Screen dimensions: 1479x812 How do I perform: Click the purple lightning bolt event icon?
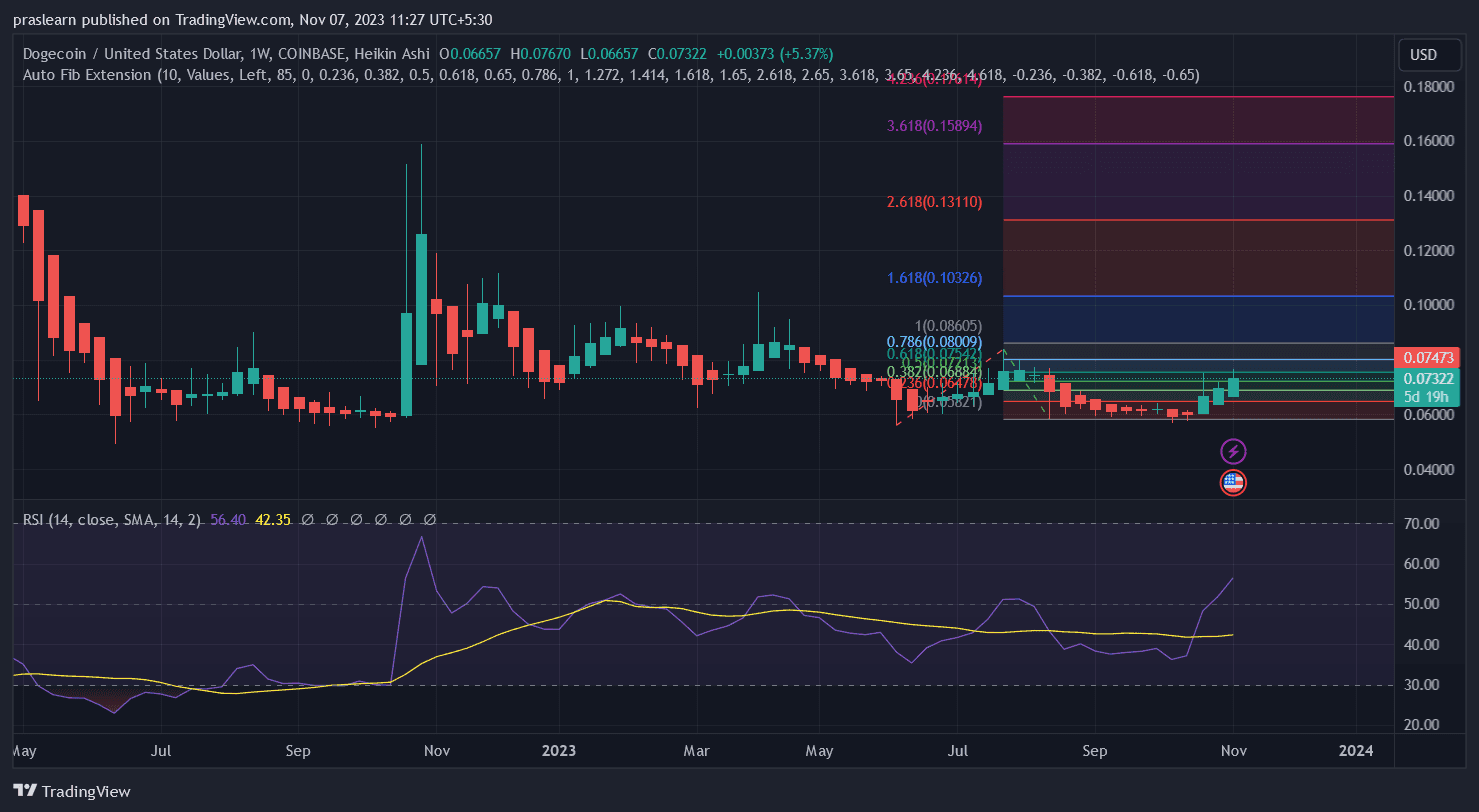(1233, 452)
